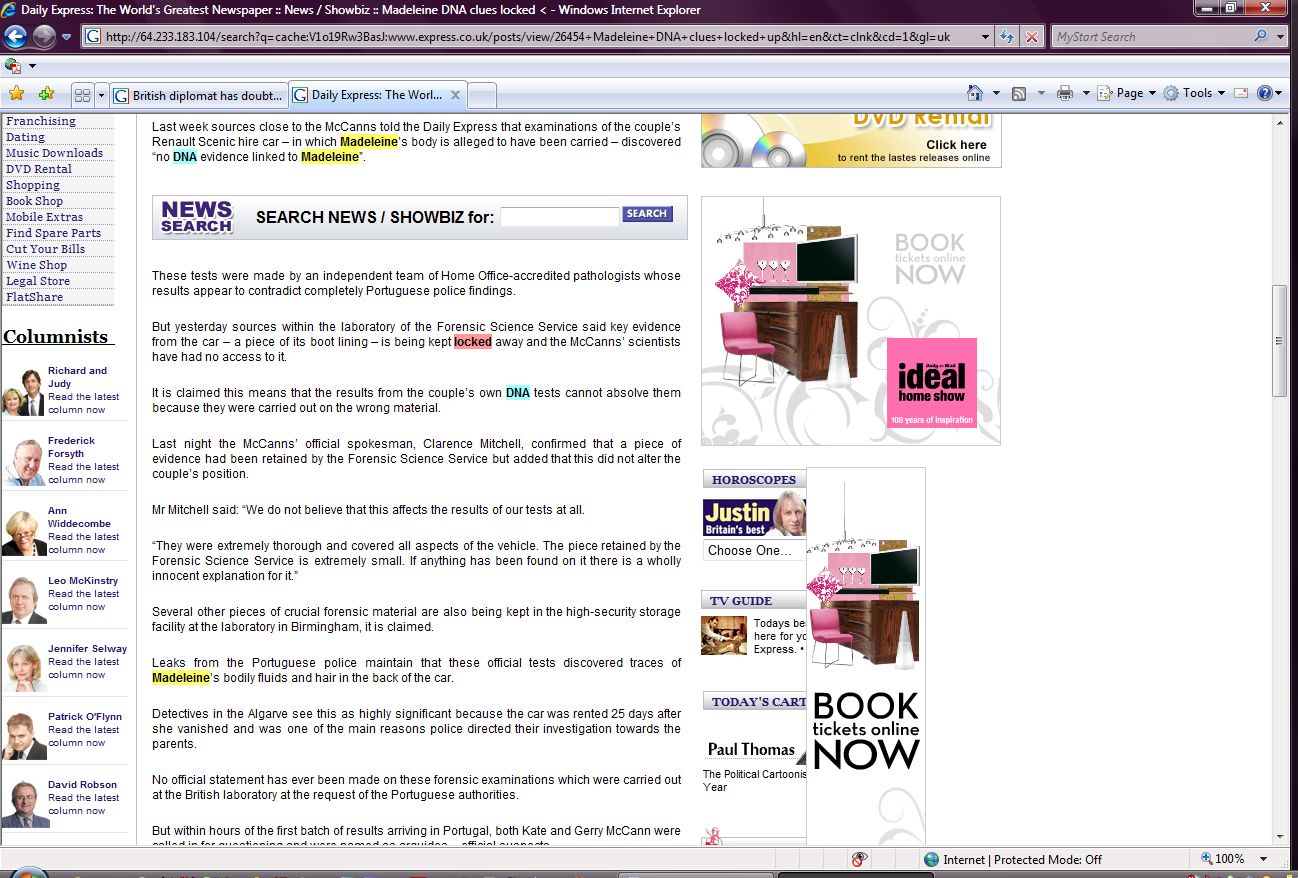Close the Daily Express tab
This screenshot has width=1298, height=878.
(455, 95)
